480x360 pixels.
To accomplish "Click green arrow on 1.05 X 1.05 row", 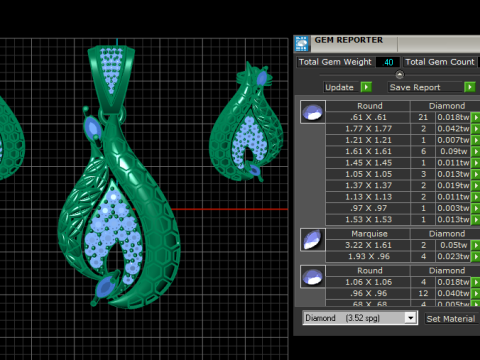I will (x=475, y=174).
